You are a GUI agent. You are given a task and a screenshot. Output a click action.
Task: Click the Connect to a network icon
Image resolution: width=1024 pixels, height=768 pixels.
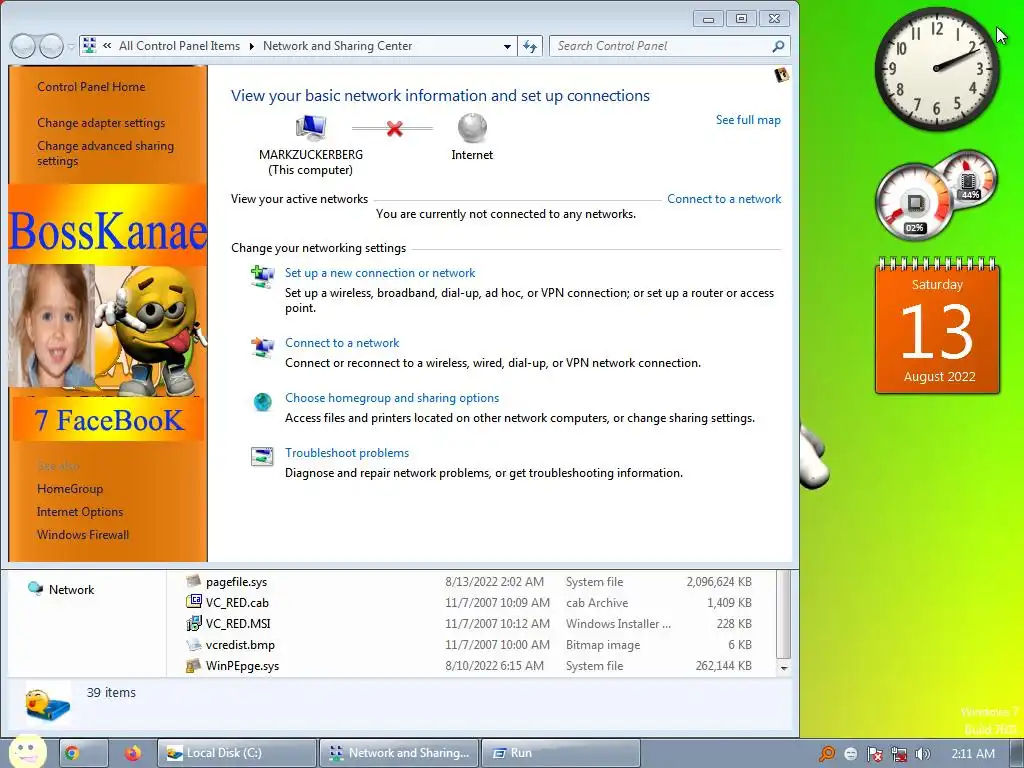(x=263, y=347)
